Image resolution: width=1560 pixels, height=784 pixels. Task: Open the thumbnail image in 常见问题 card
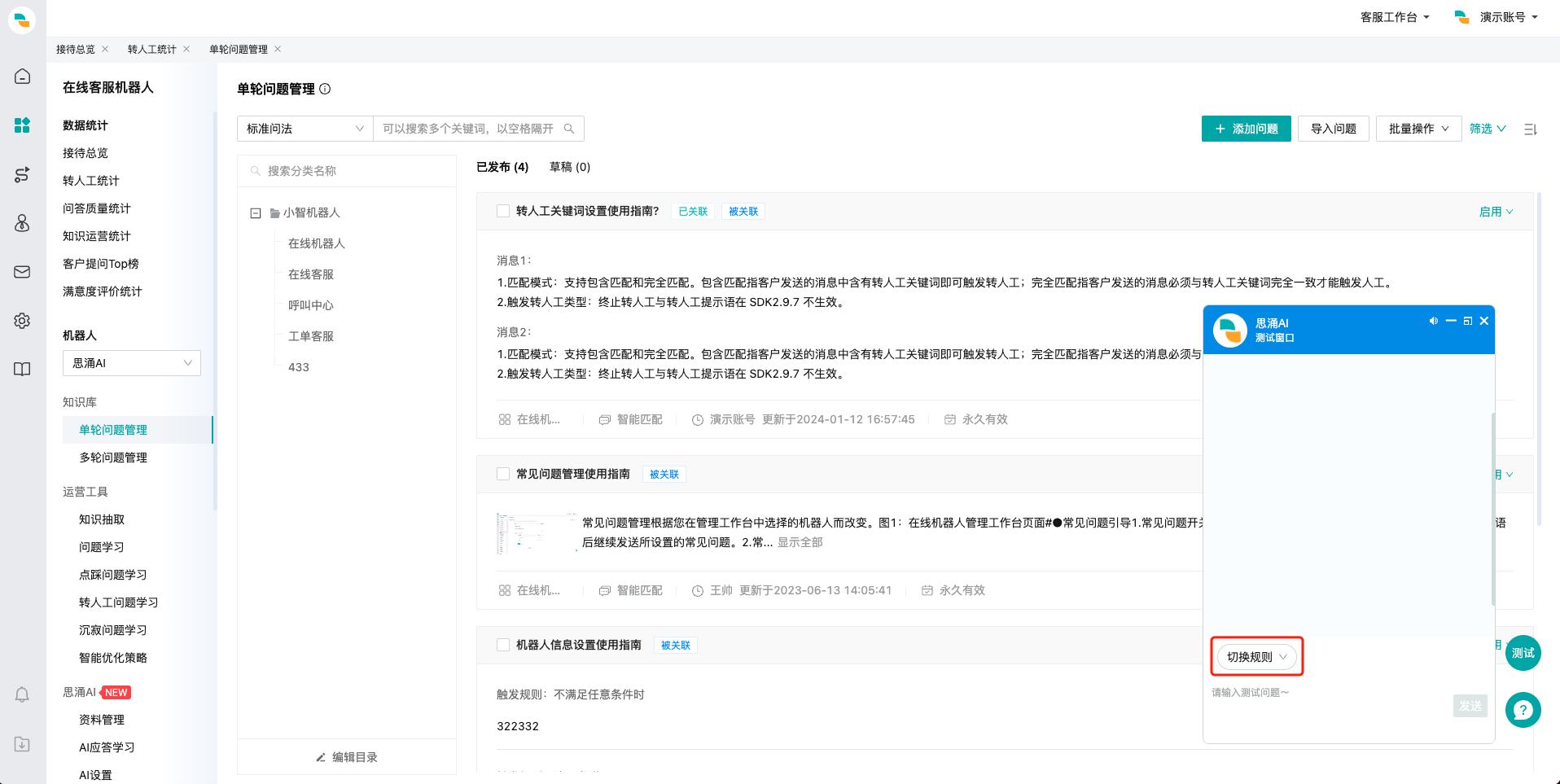coord(537,533)
